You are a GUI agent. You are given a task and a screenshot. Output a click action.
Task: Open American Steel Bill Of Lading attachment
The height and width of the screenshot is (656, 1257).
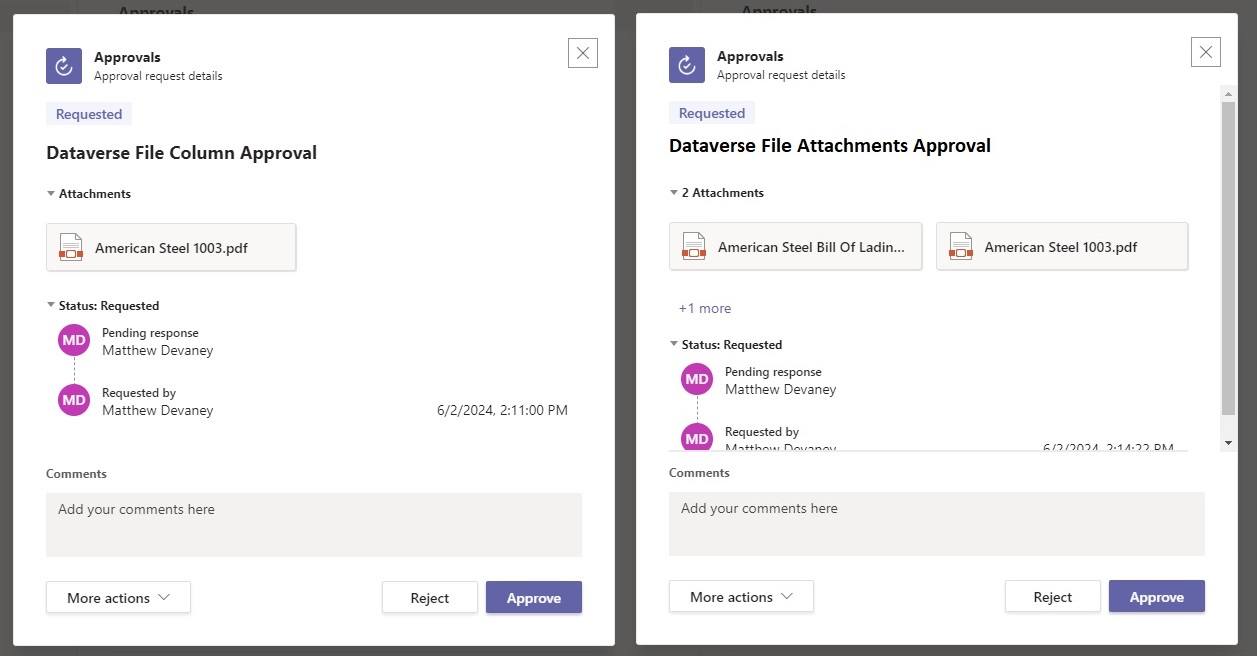(x=795, y=246)
